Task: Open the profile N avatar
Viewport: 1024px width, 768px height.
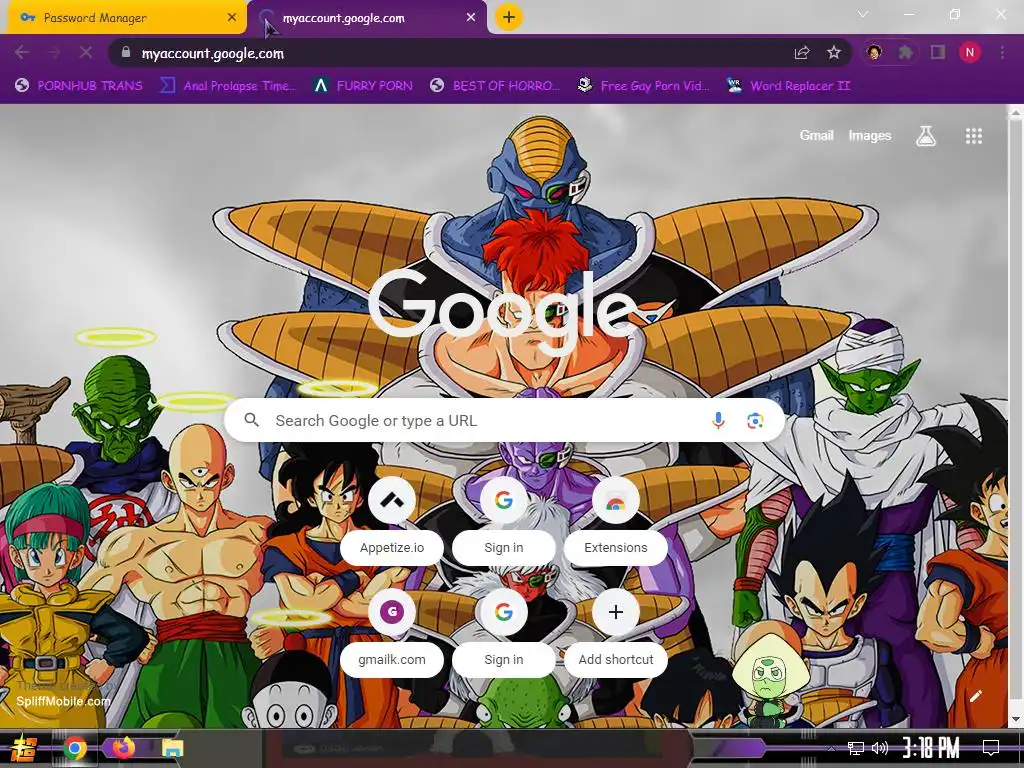Action: point(970,53)
